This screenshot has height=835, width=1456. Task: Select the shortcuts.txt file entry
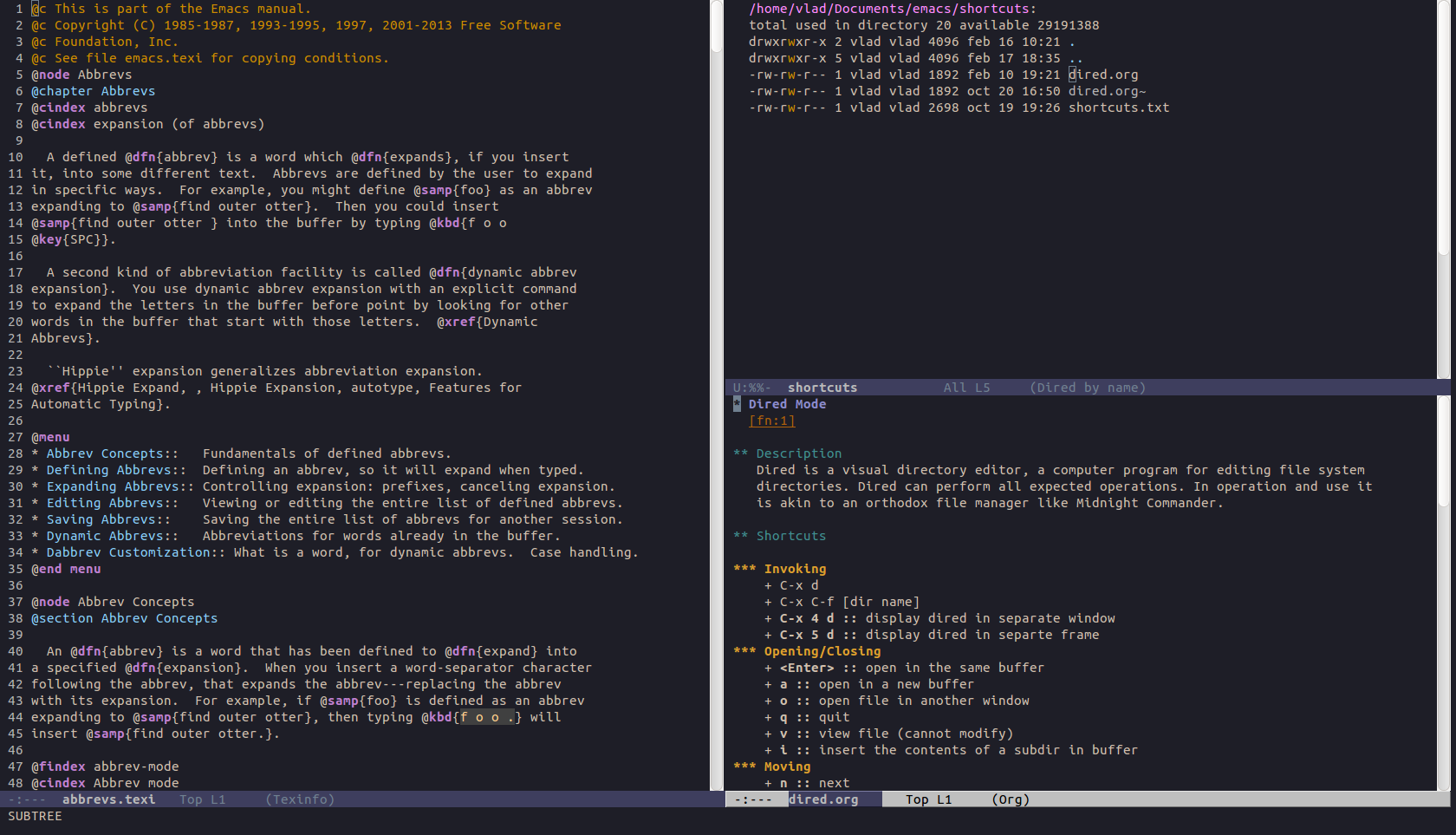click(x=1118, y=108)
